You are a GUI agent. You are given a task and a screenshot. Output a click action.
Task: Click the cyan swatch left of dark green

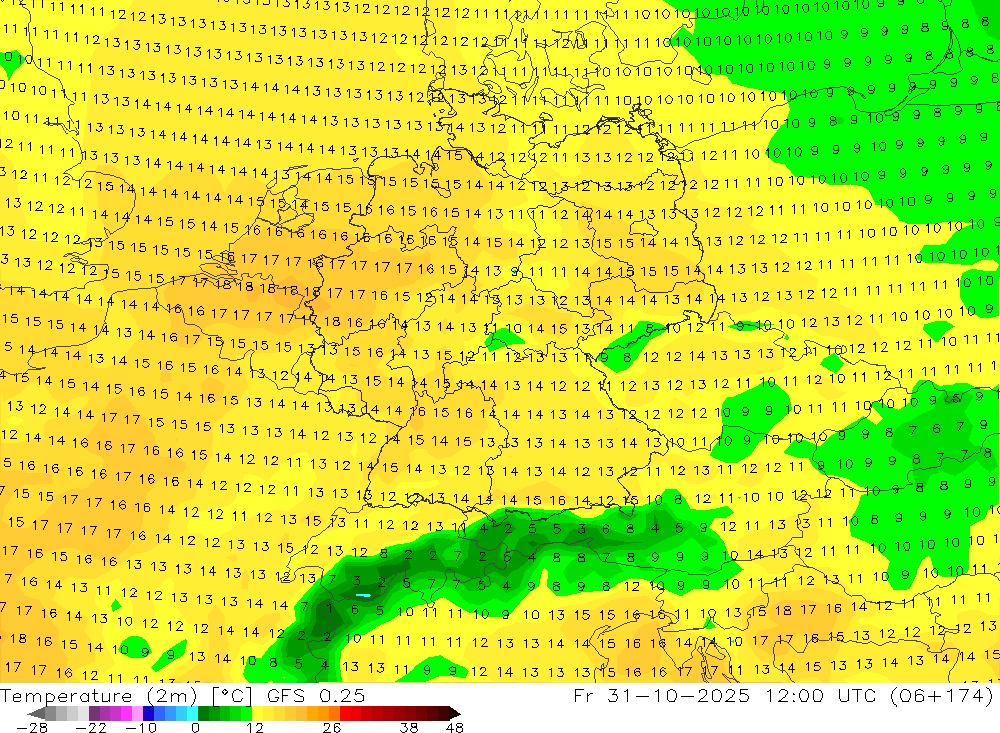(x=193, y=714)
